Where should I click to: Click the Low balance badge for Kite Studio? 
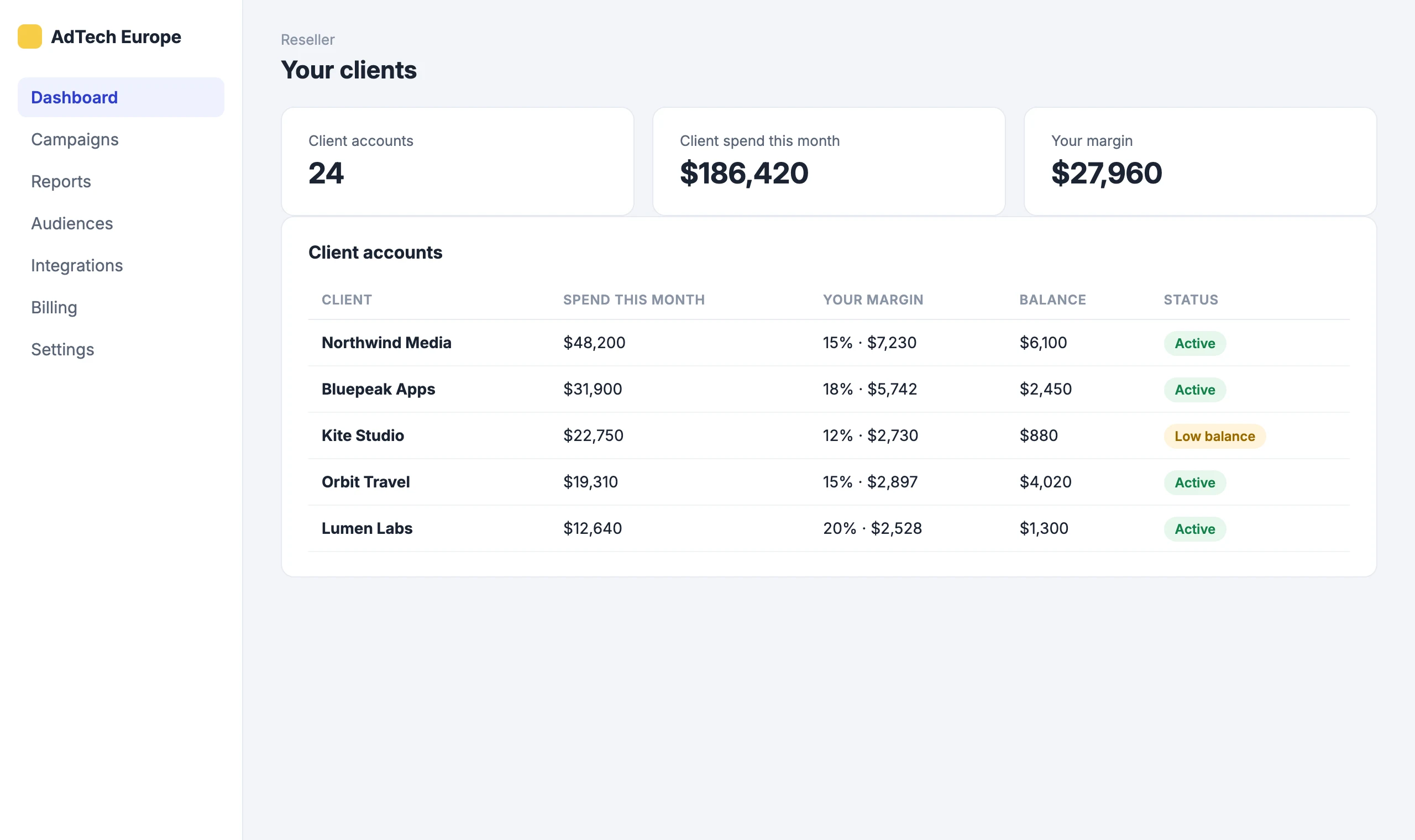1215,436
